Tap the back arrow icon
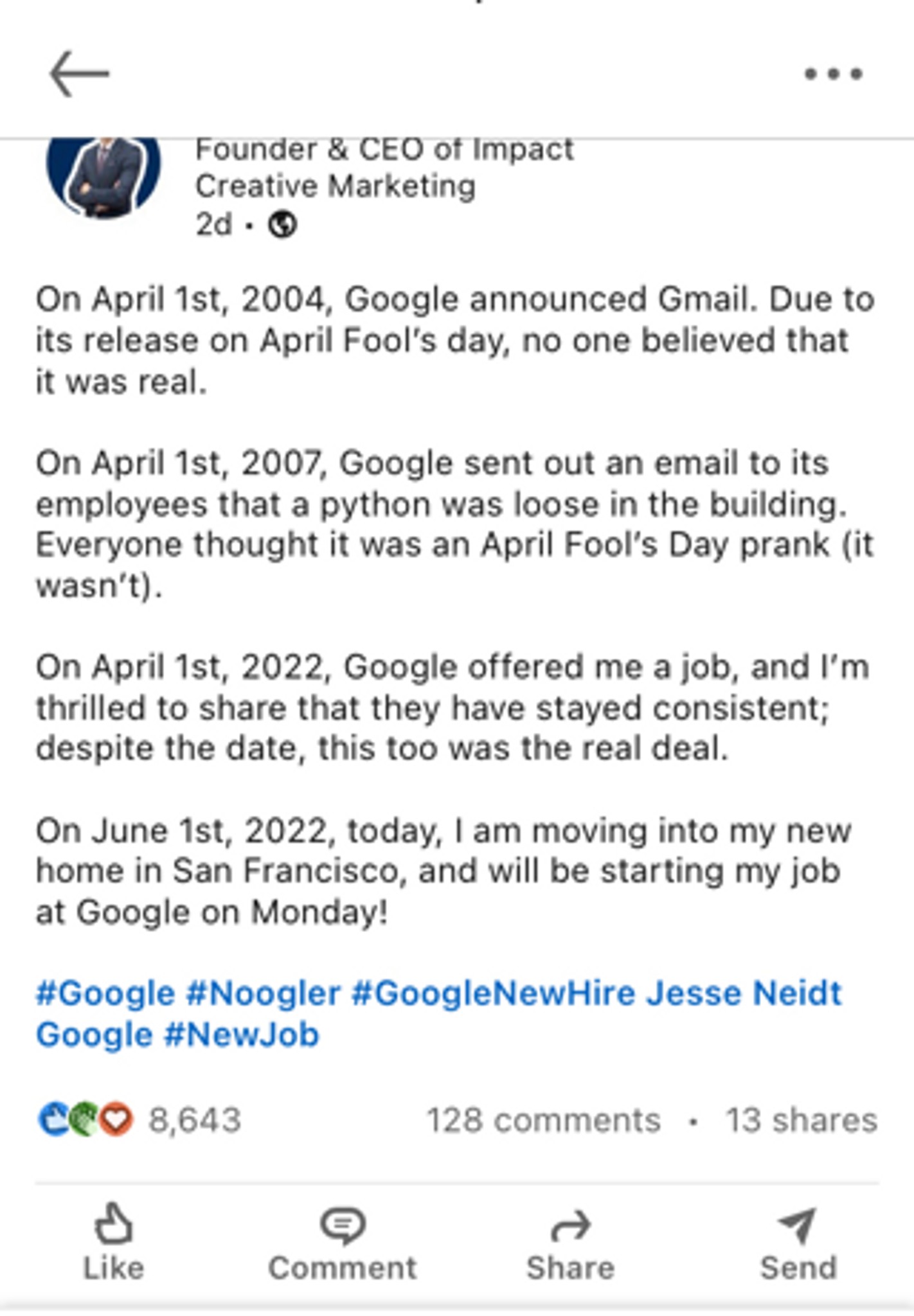The height and width of the screenshot is (1316, 914). tap(80, 74)
